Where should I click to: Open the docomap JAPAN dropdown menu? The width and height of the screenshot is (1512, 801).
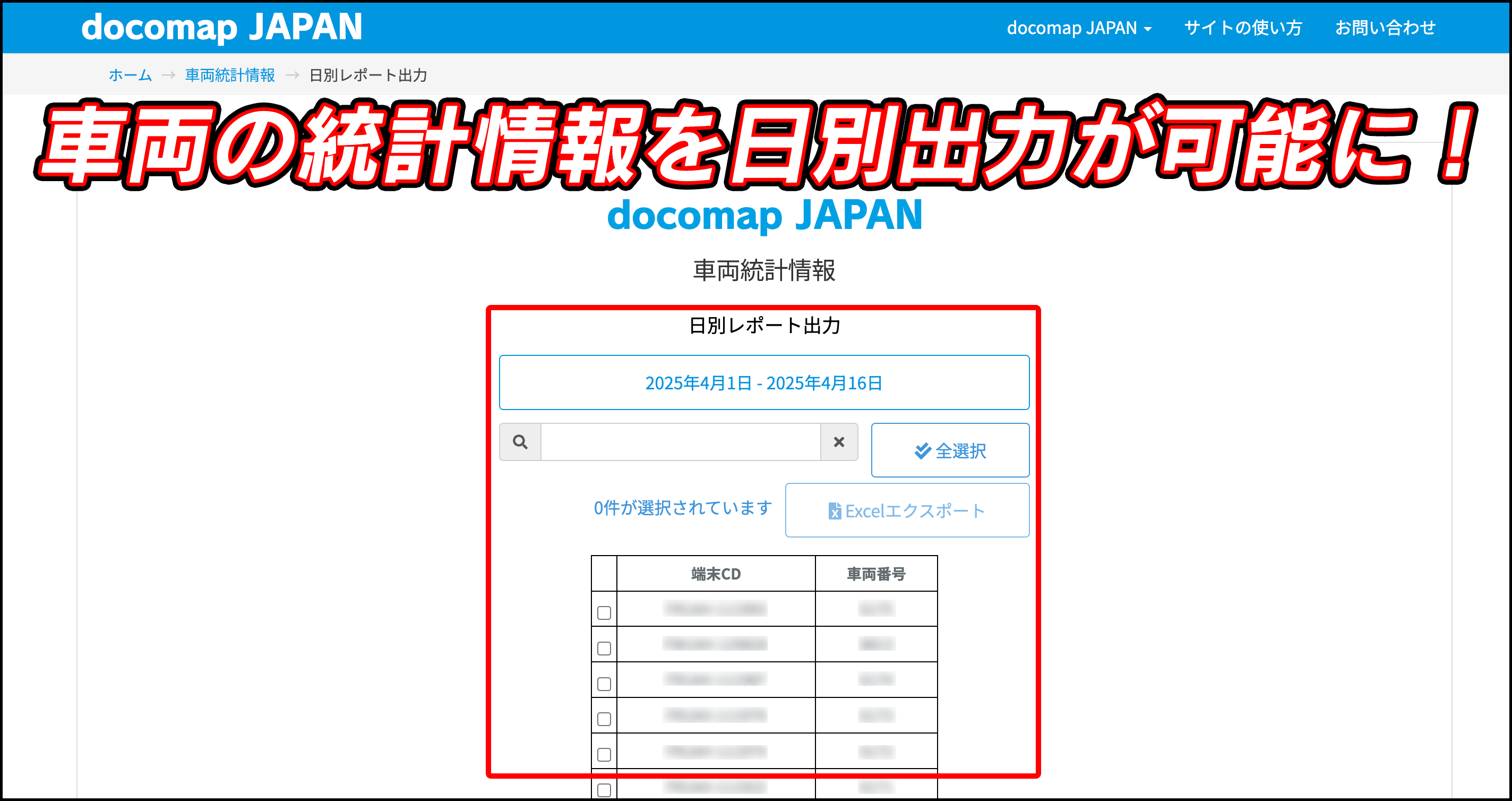pos(1079,28)
